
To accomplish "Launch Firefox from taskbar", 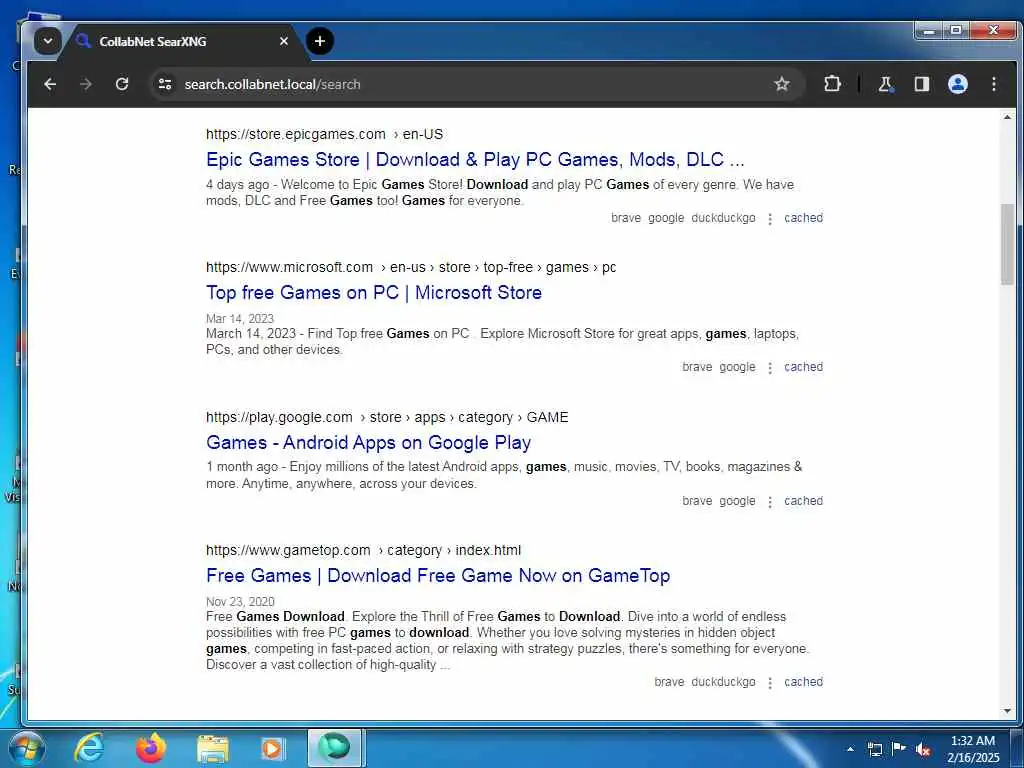I will coord(151,748).
